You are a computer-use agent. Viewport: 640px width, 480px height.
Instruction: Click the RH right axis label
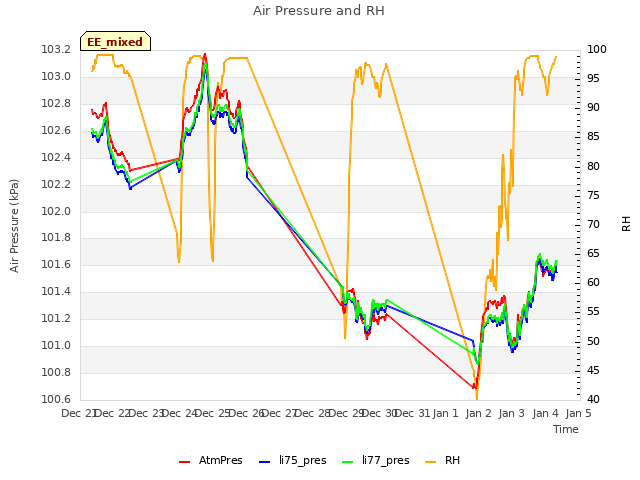(626, 224)
